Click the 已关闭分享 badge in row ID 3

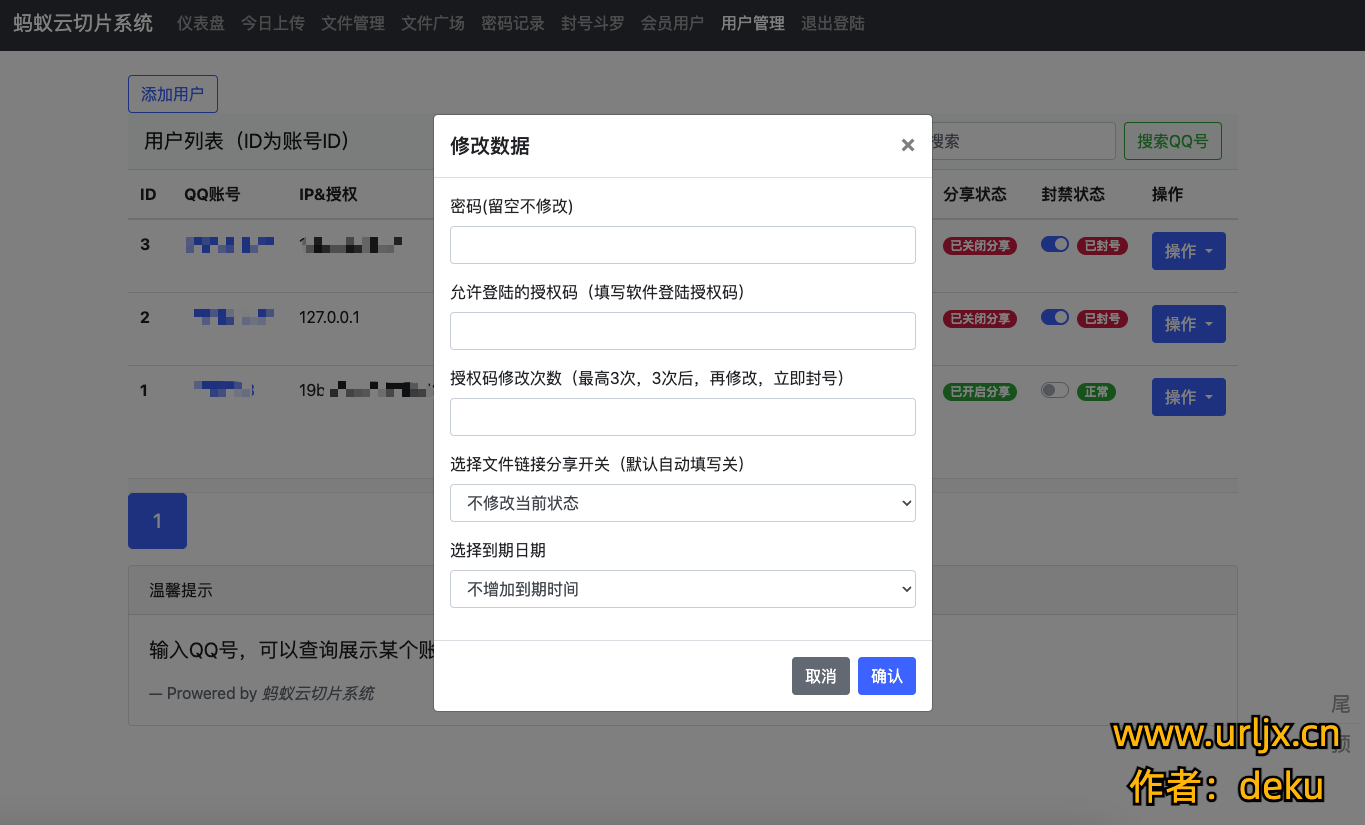[980, 245]
